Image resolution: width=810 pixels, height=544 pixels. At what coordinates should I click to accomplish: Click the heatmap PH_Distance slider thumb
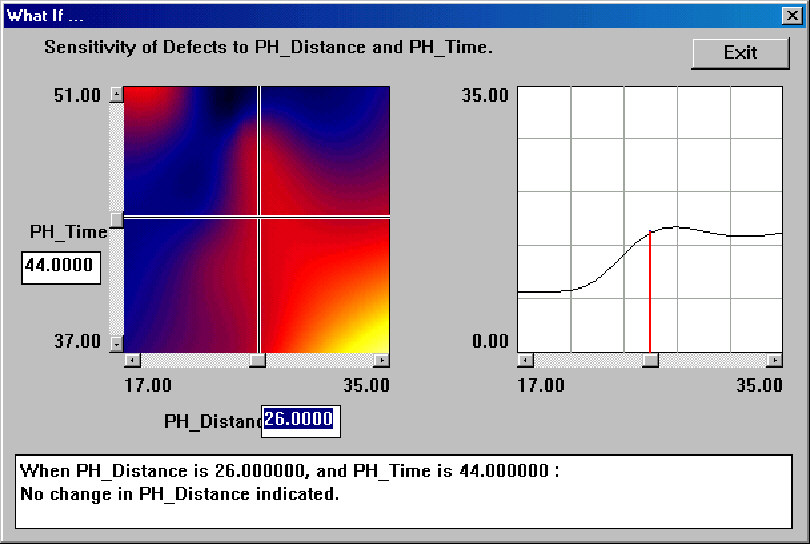coord(257,360)
